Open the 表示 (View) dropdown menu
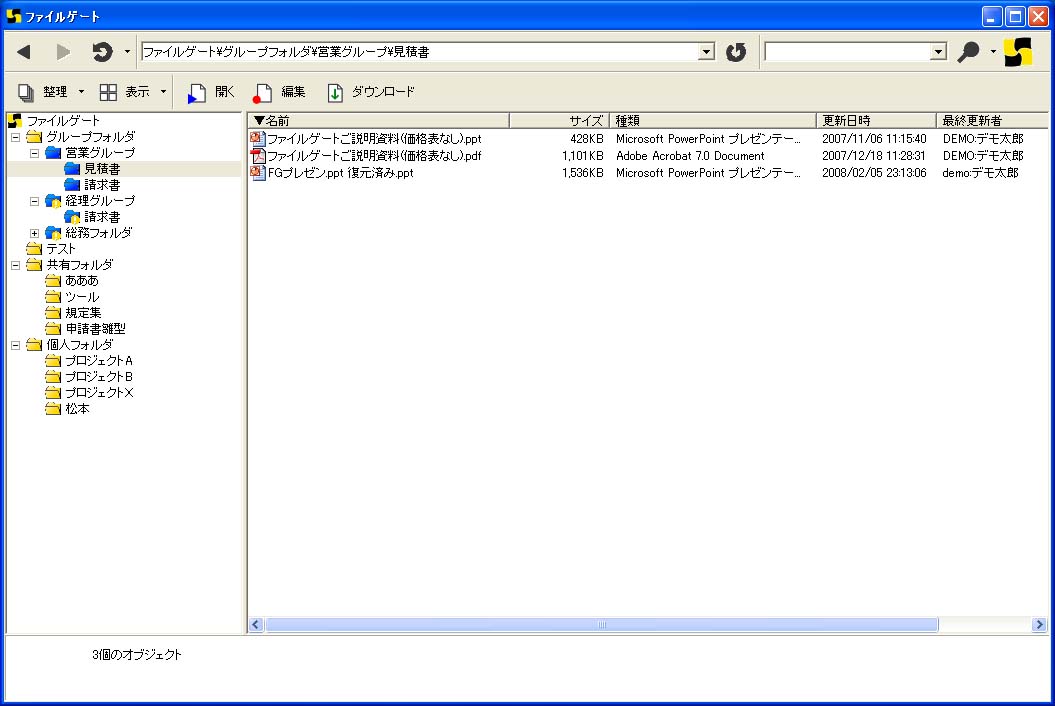The image size is (1055, 706). [x=163, y=92]
